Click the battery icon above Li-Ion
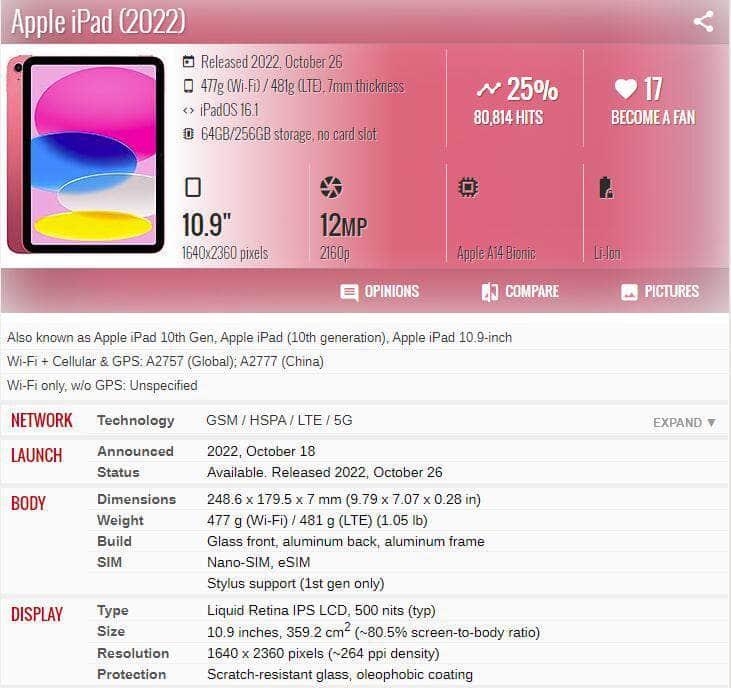731x688 pixels. tap(604, 188)
